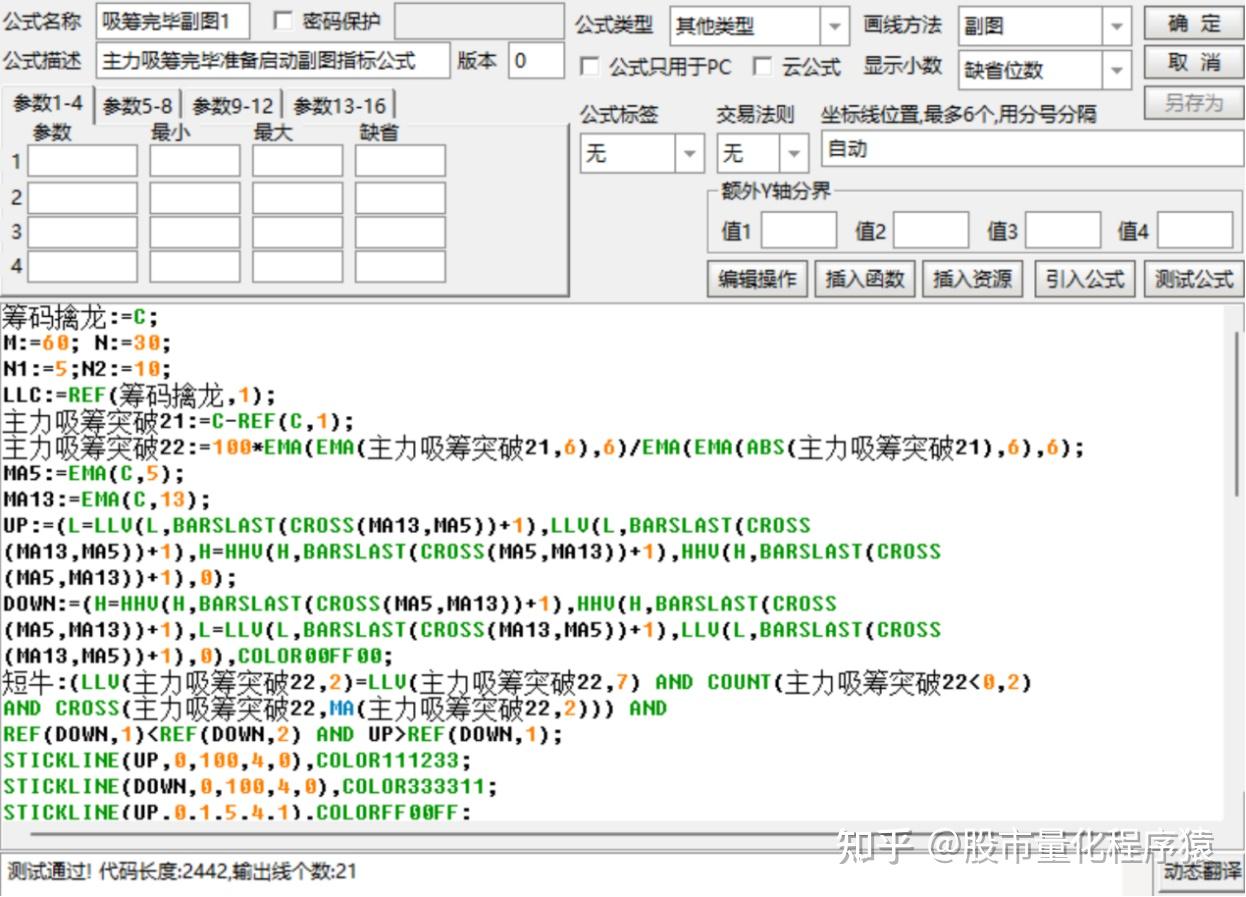The height and width of the screenshot is (897, 1246).
Task: Select the 版本 number field
Action: pos(536,61)
